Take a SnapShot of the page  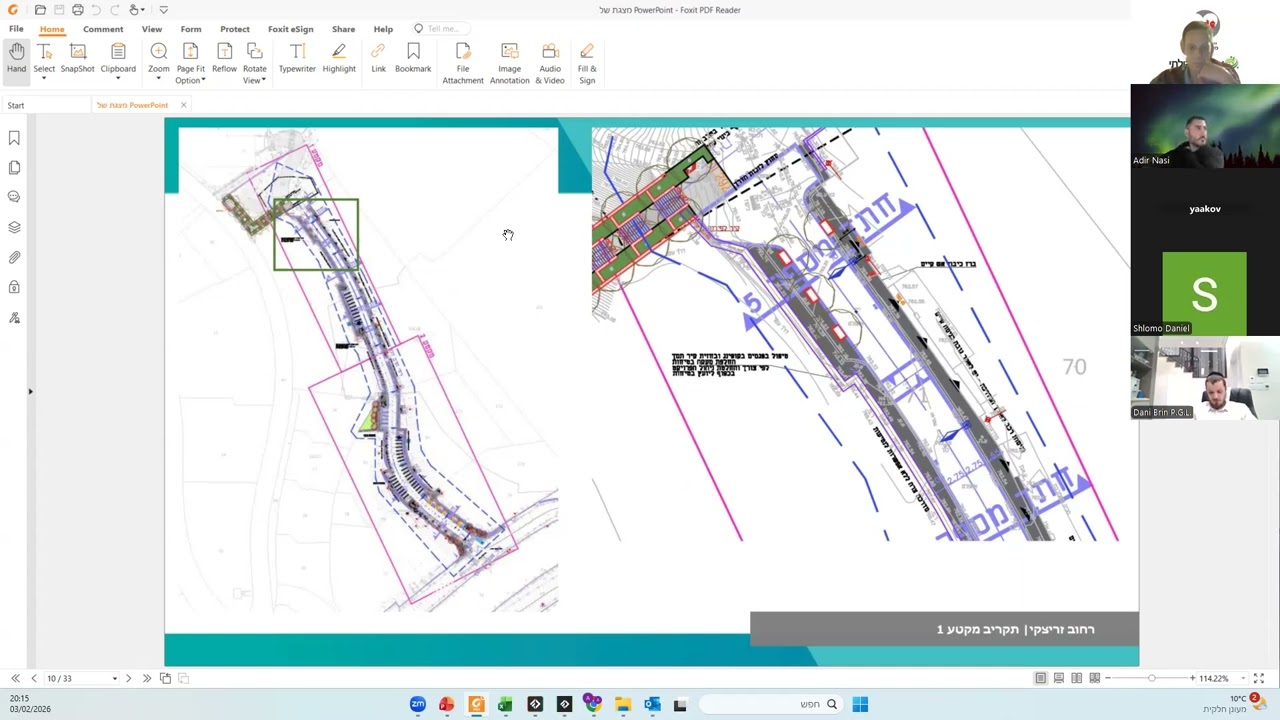[77, 59]
